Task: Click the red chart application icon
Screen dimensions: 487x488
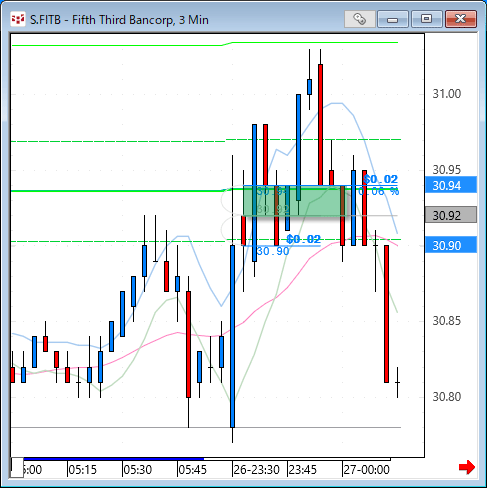Action: [x=18, y=20]
